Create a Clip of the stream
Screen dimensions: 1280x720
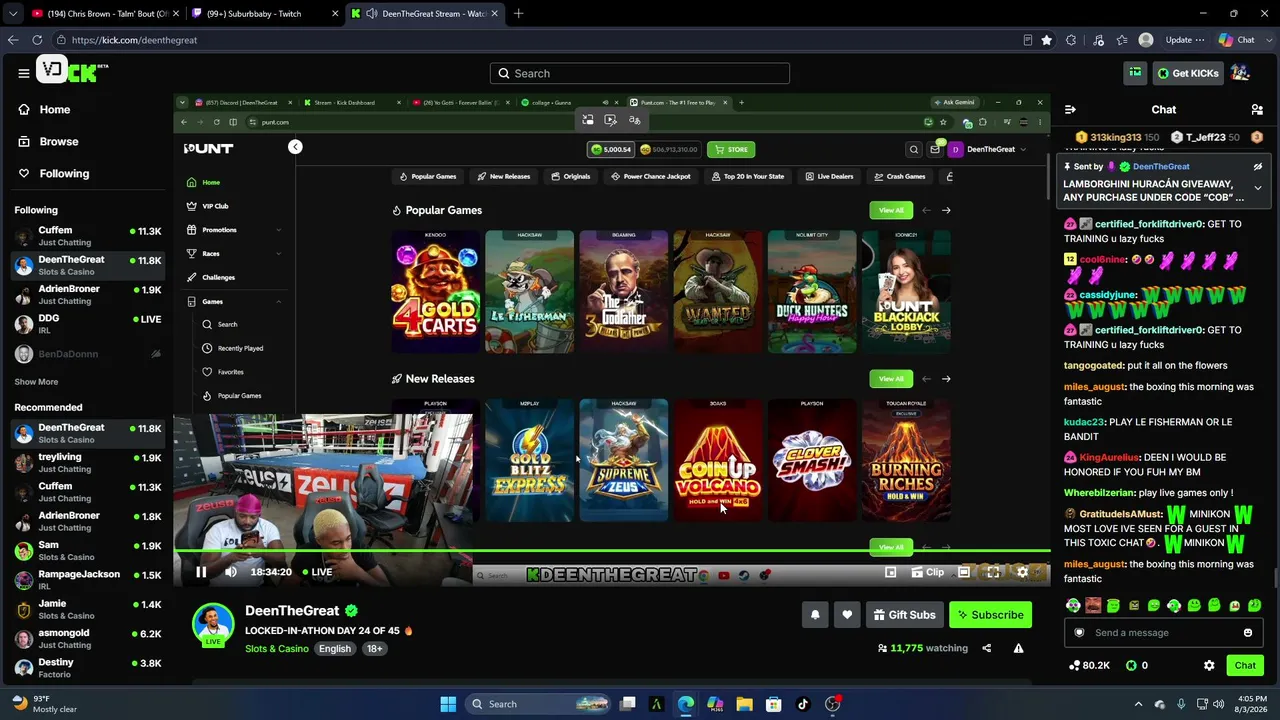927,572
